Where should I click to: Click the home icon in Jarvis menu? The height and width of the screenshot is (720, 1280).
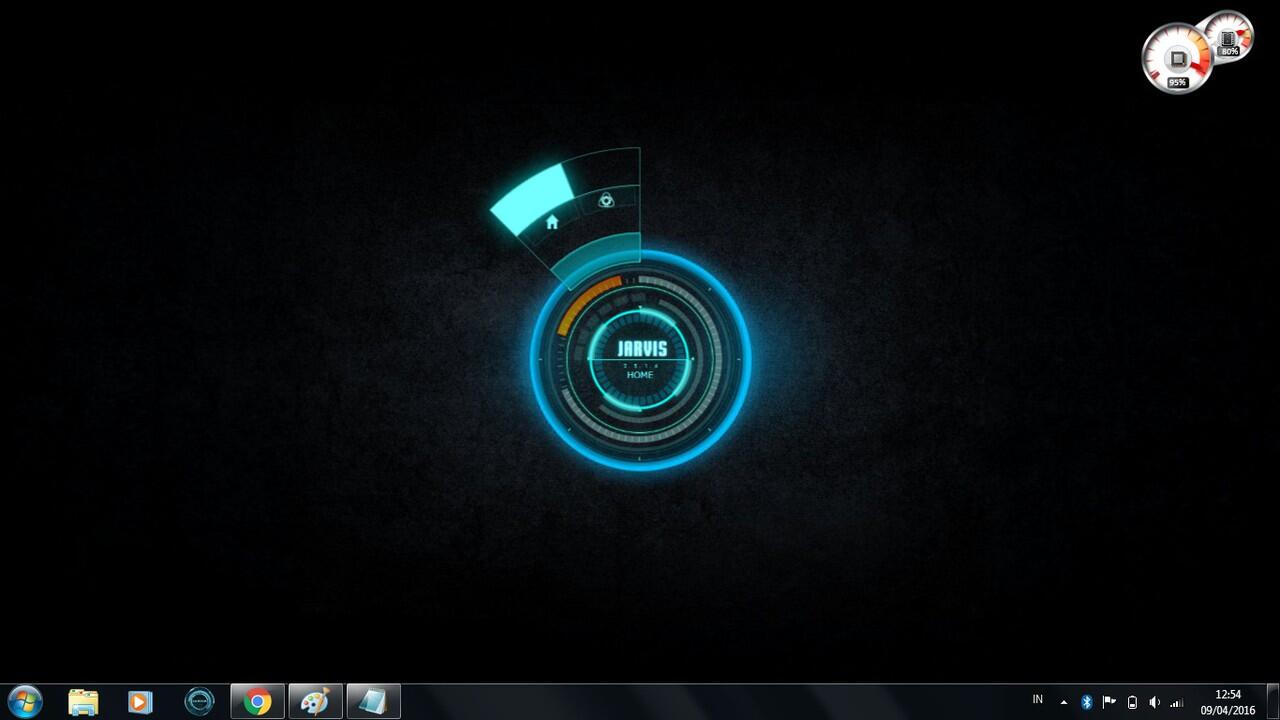[x=552, y=222]
